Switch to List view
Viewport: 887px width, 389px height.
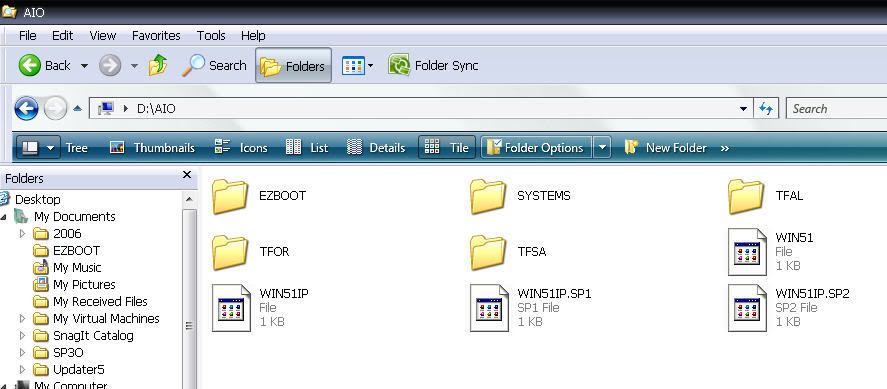307,148
